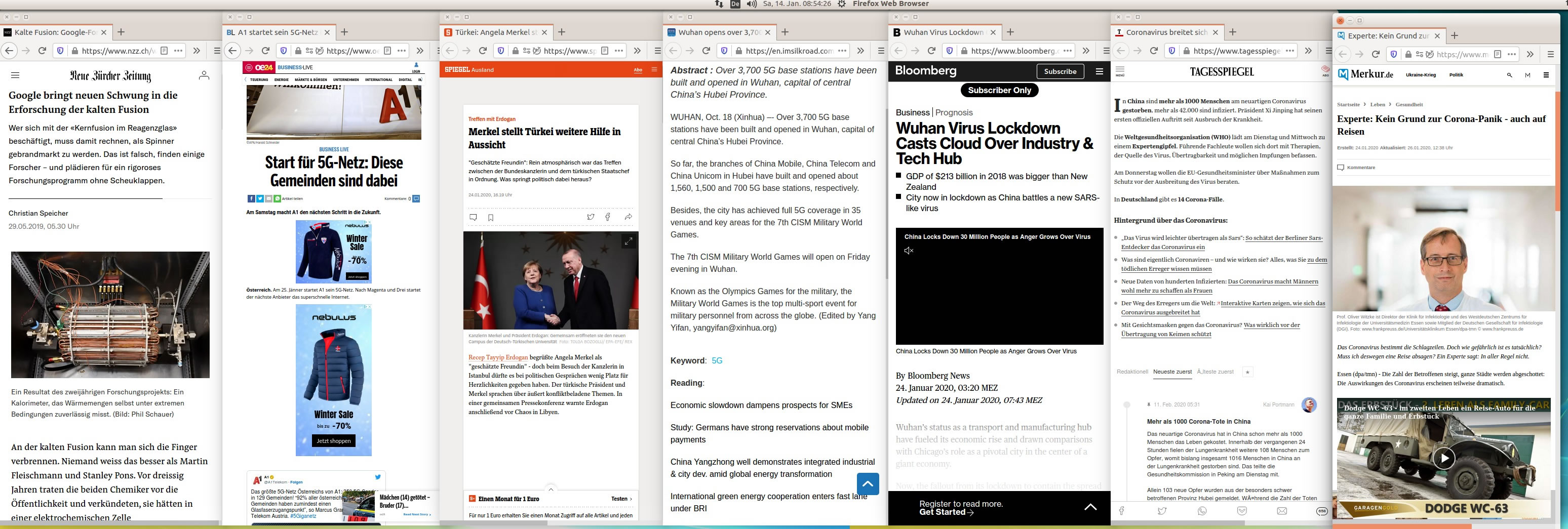Unmute the Bloomberg video
The height and width of the screenshot is (529, 1568).
[x=909, y=251]
